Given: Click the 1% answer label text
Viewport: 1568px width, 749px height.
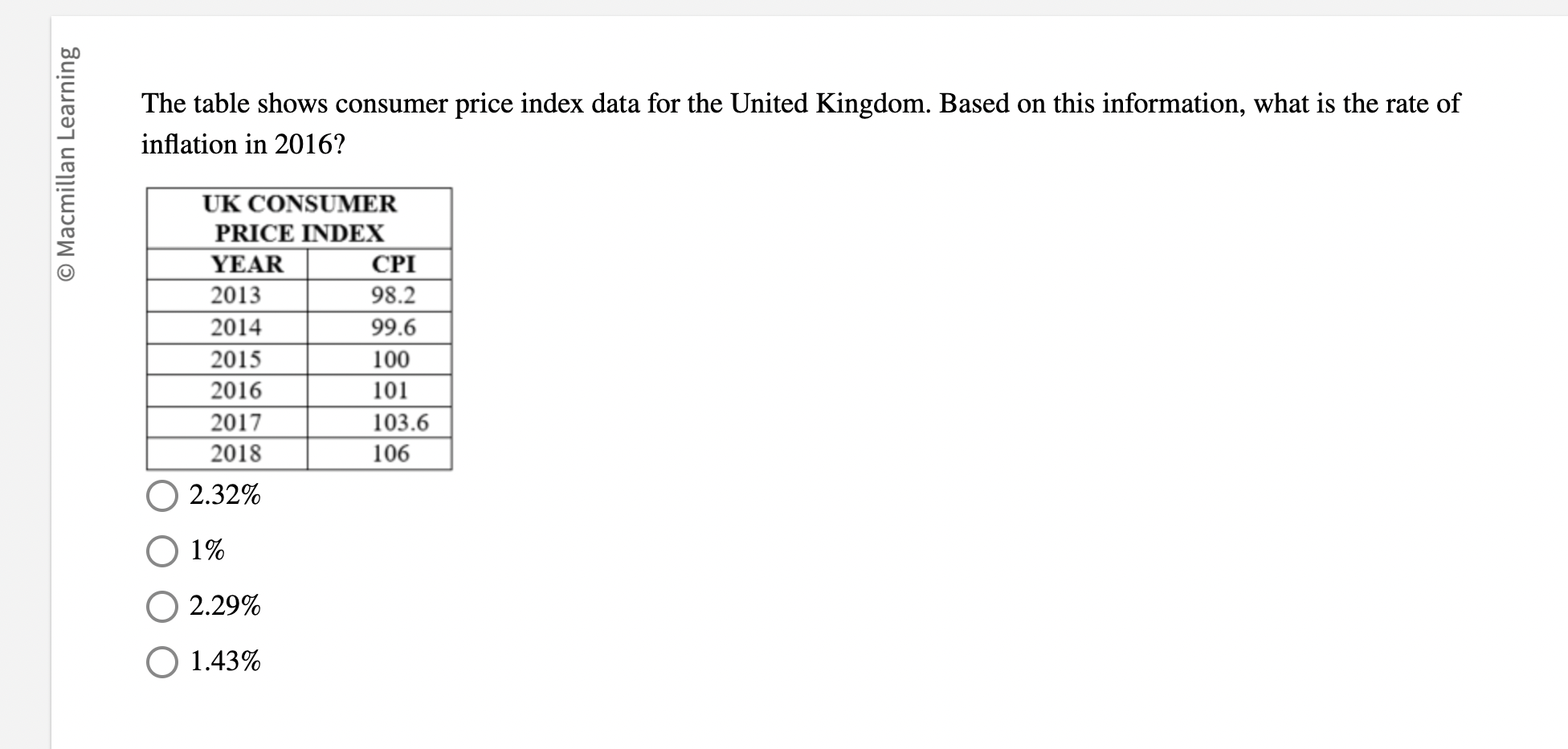Looking at the screenshot, I should (x=206, y=552).
